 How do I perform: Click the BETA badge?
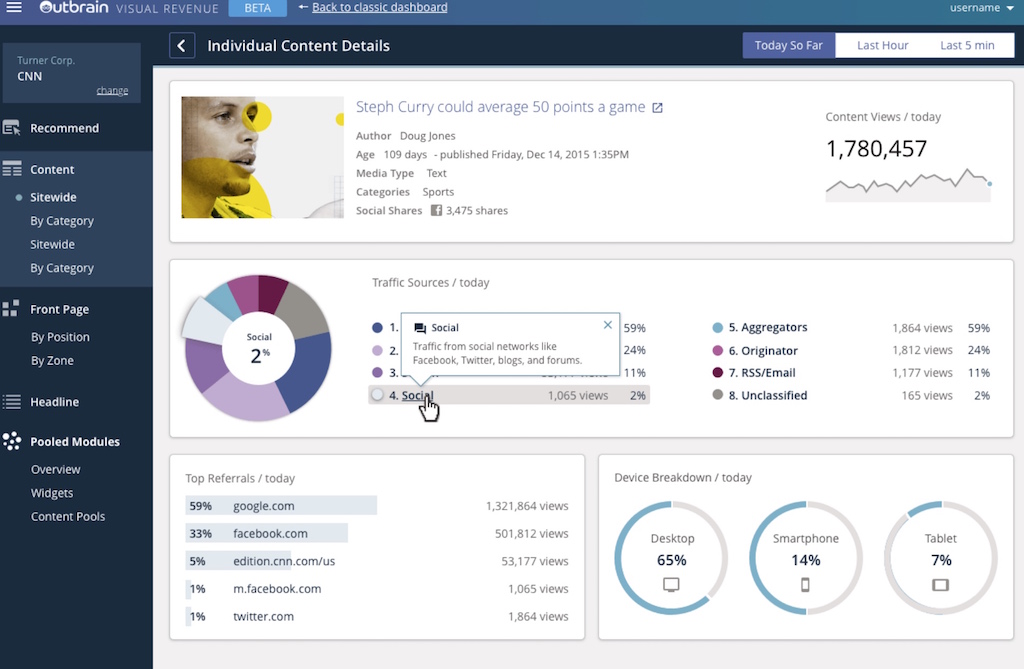coord(258,8)
